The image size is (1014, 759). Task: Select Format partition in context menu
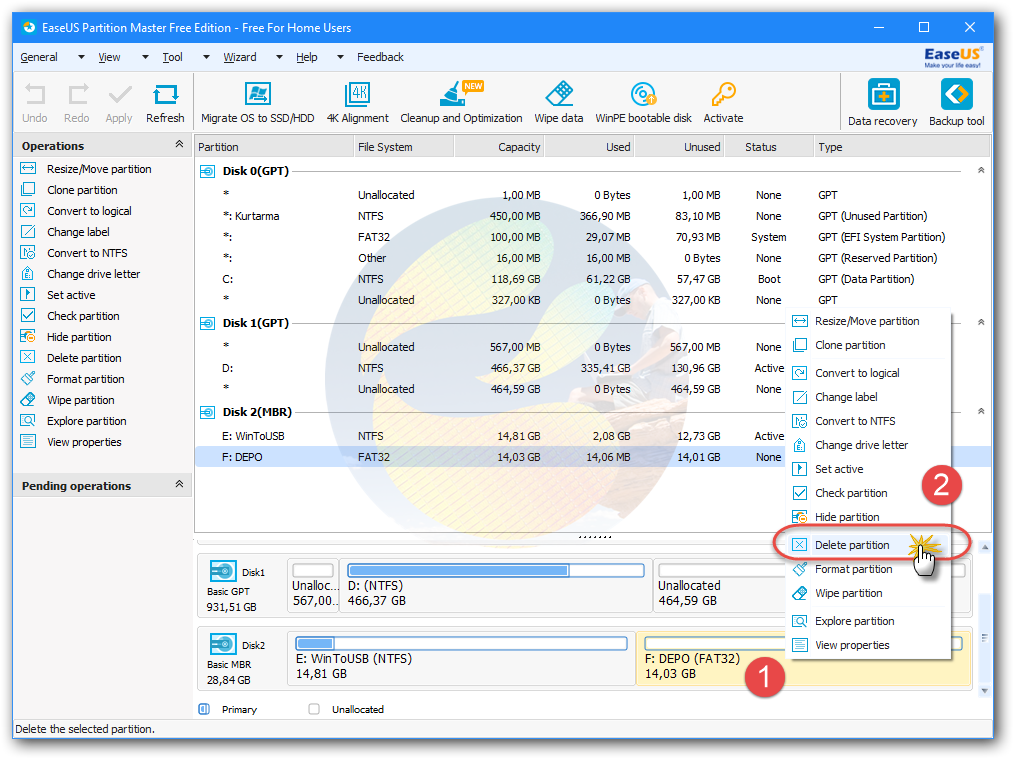[868, 570]
